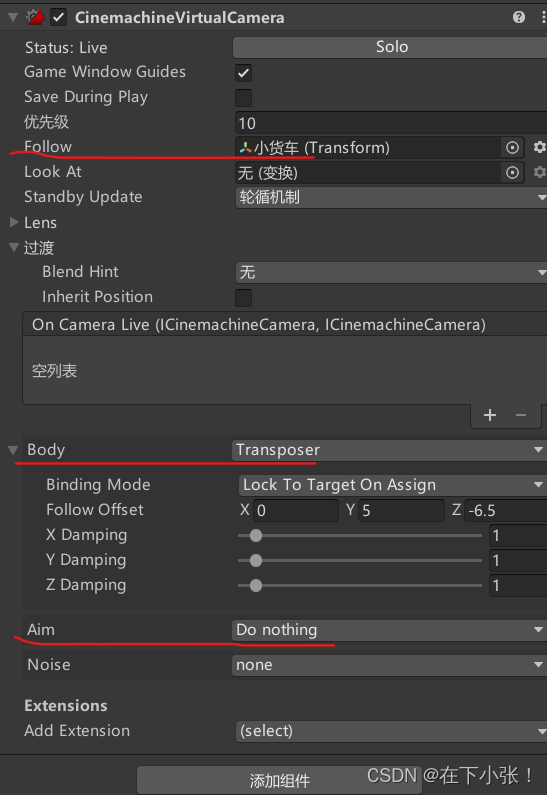This screenshot has width=547, height=795.
Task: Click the Follow Offset Y field
Action: (402, 511)
